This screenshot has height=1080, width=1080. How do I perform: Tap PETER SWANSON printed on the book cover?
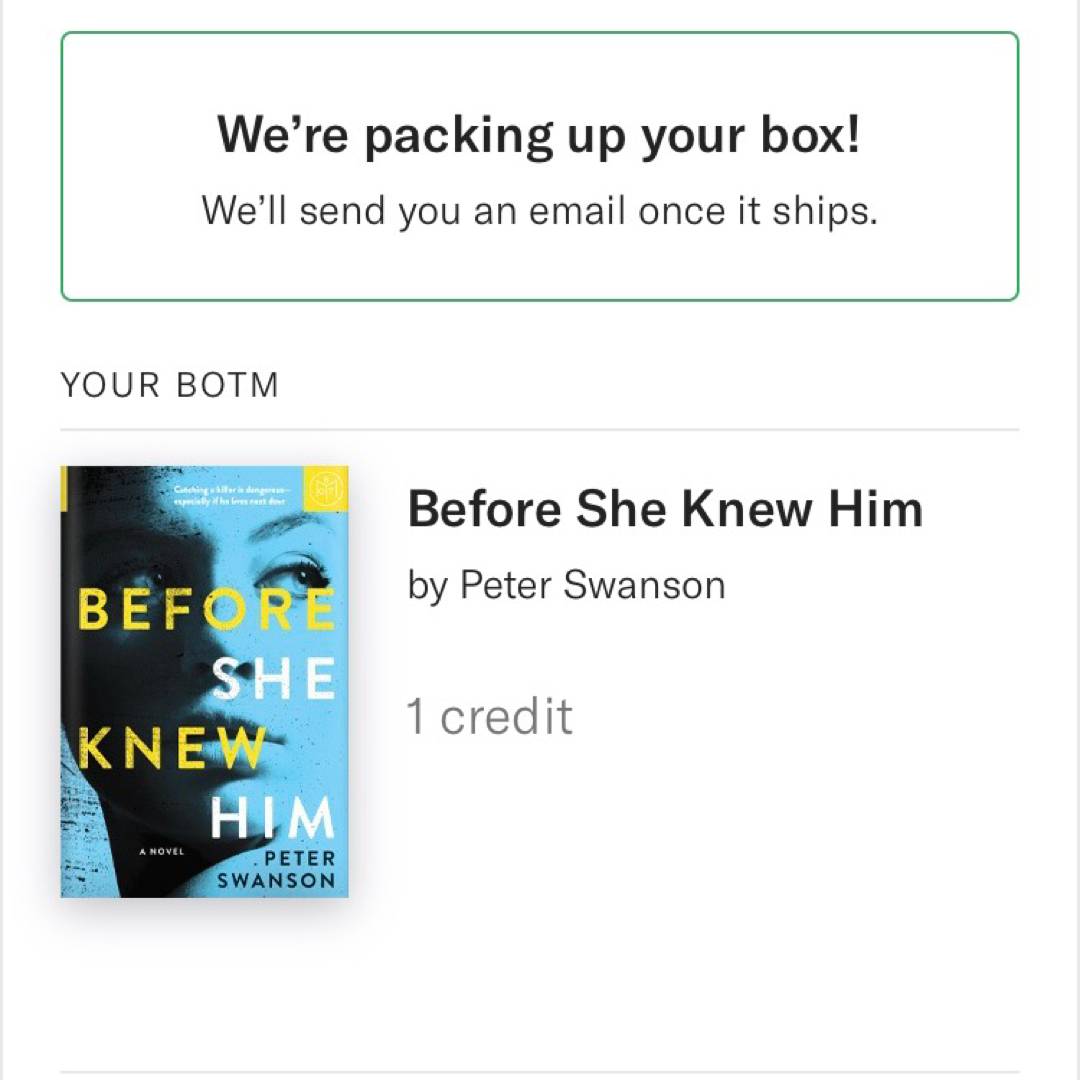pos(278,869)
